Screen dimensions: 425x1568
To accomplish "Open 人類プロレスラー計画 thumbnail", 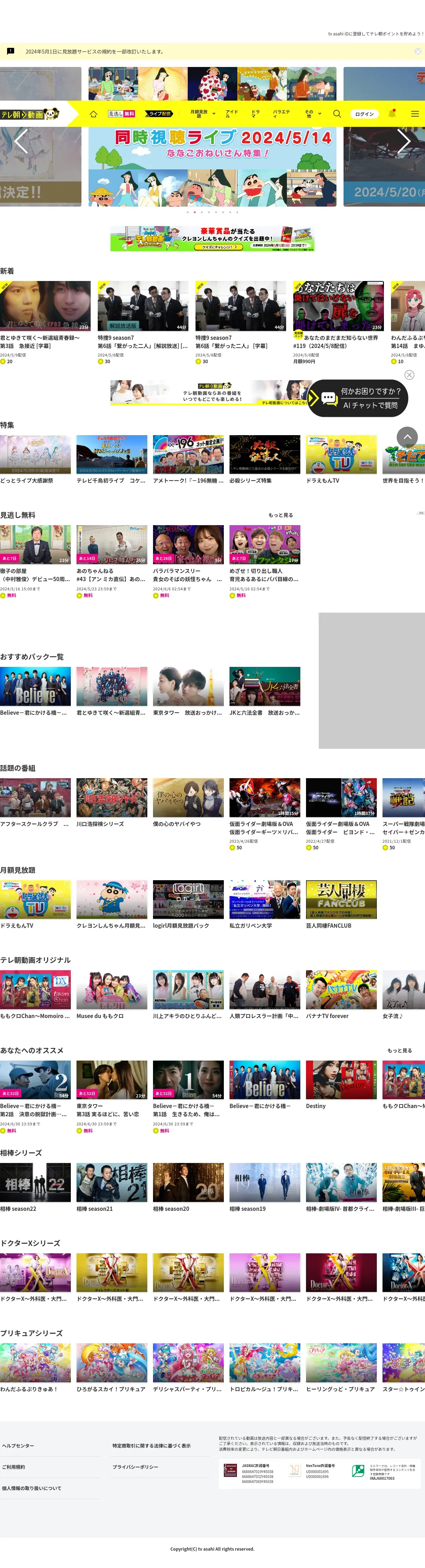I will [x=265, y=989].
